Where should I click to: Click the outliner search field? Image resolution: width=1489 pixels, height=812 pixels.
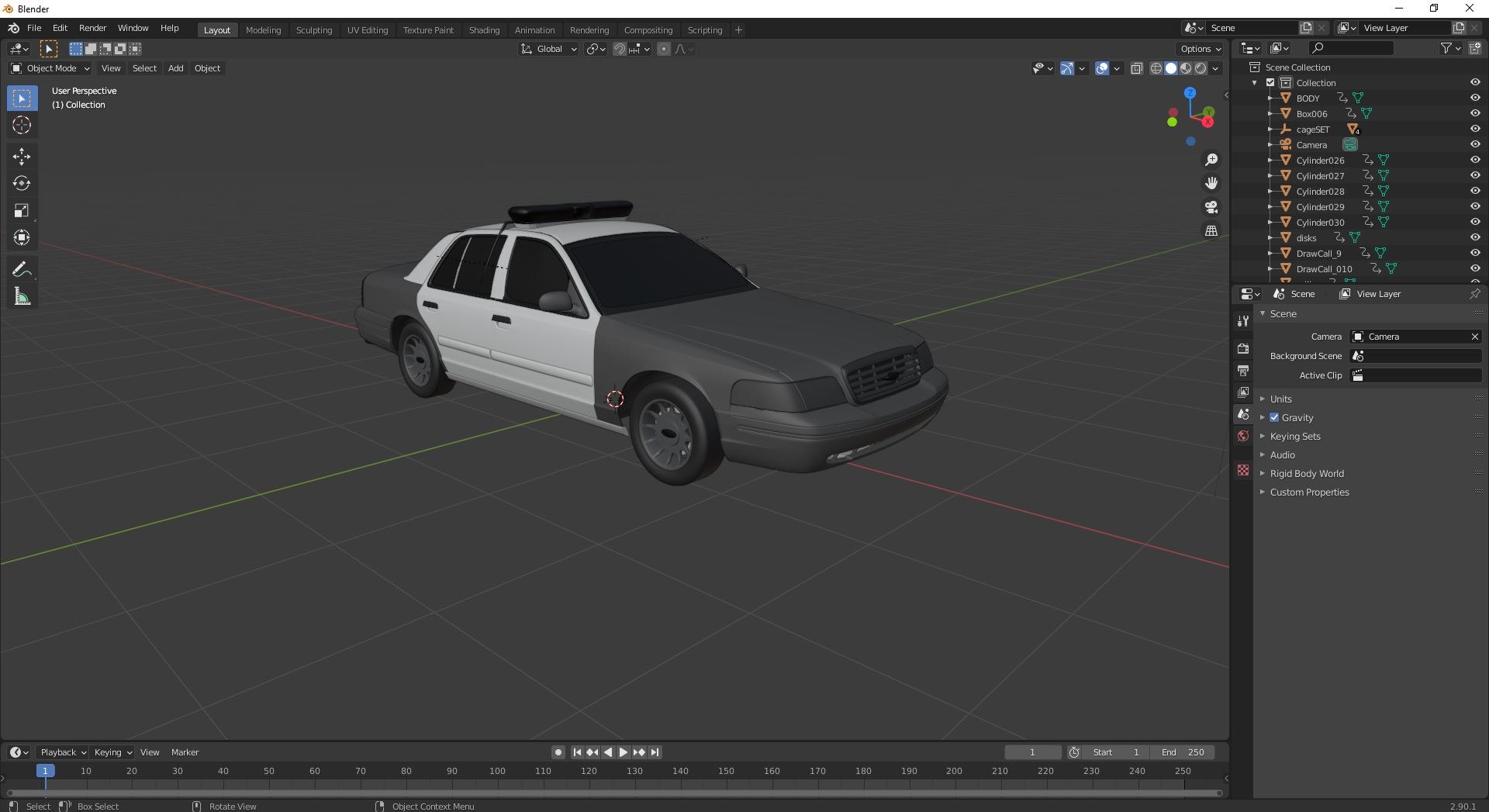point(1350,48)
